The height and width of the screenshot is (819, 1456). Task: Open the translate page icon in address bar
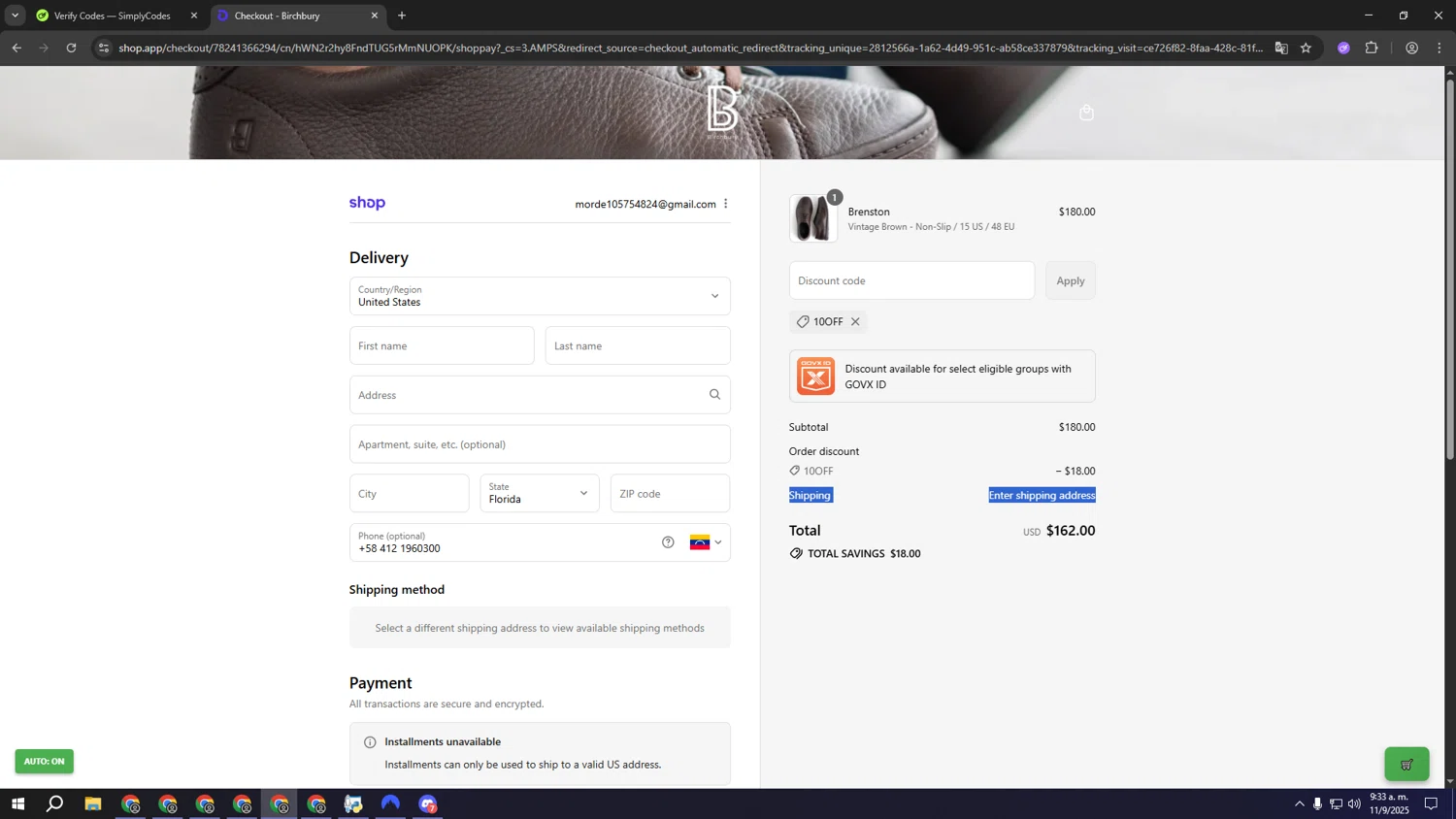1281,48
